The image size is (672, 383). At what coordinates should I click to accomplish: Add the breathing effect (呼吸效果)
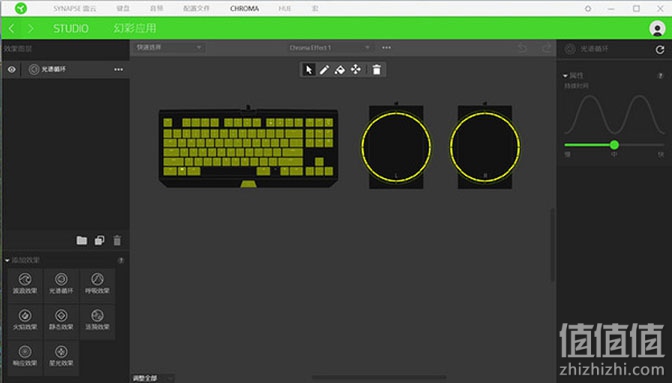[x=97, y=283]
